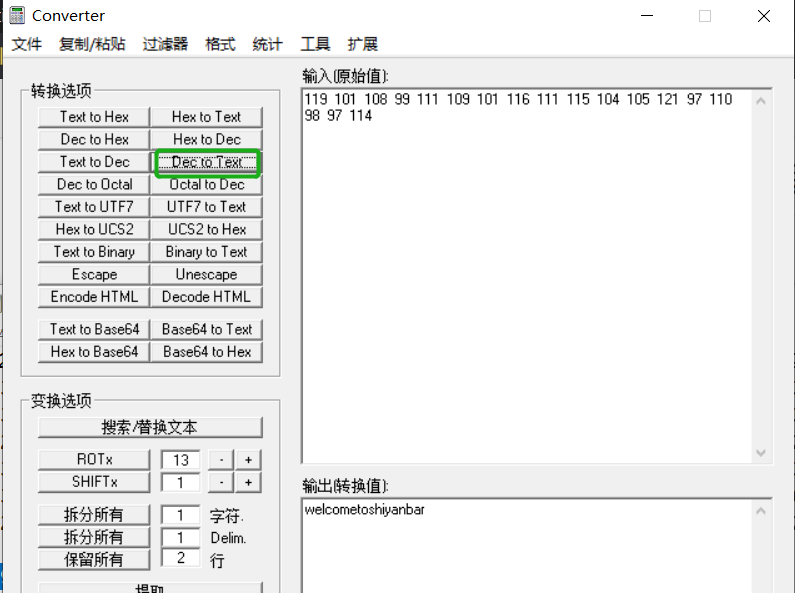Click 拆分所有 button for 字符
The image size is (795, 593).
(94, 515)
